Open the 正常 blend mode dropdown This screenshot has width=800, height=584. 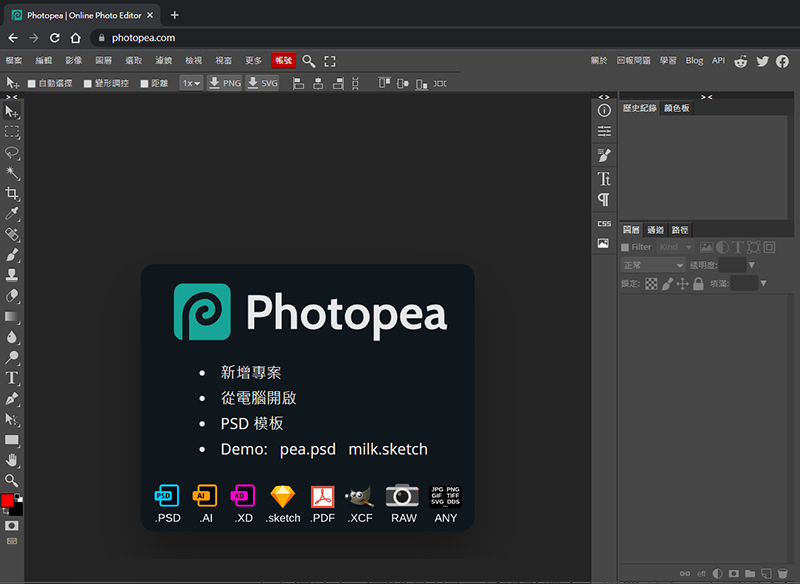pos(653,265)
